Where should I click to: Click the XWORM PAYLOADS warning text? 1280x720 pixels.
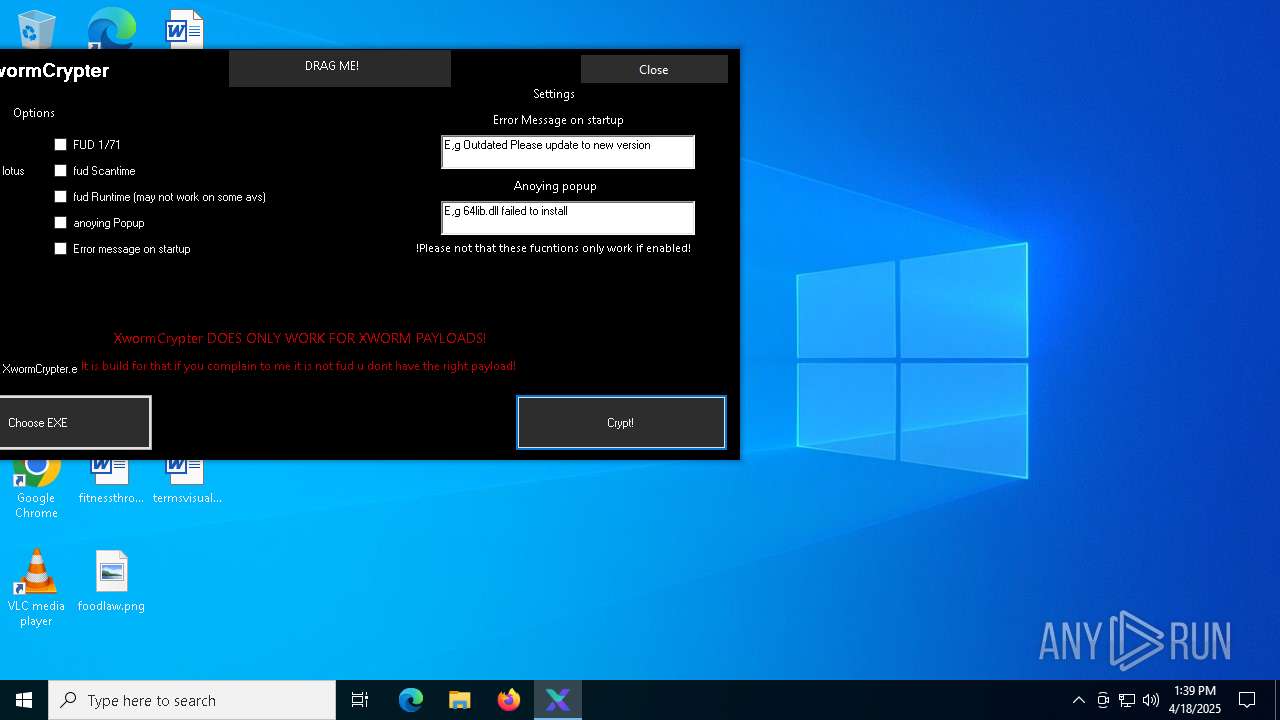300,338
